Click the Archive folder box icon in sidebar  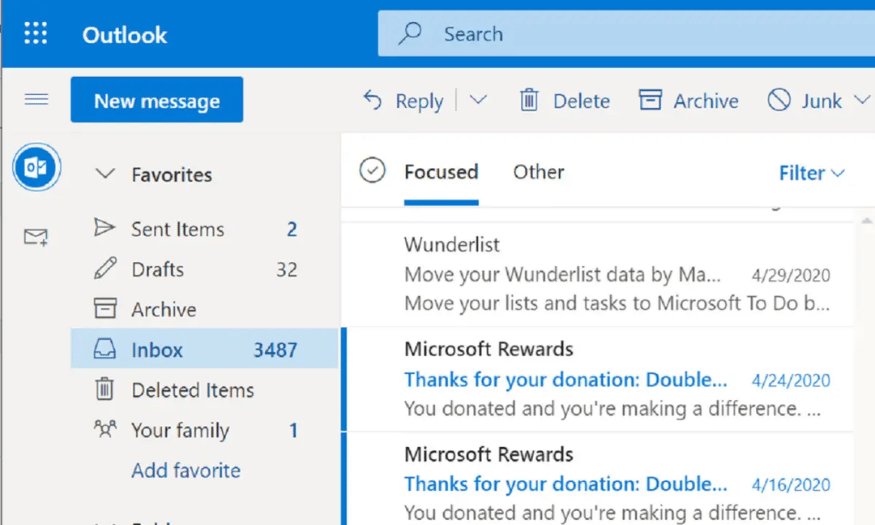105,309
